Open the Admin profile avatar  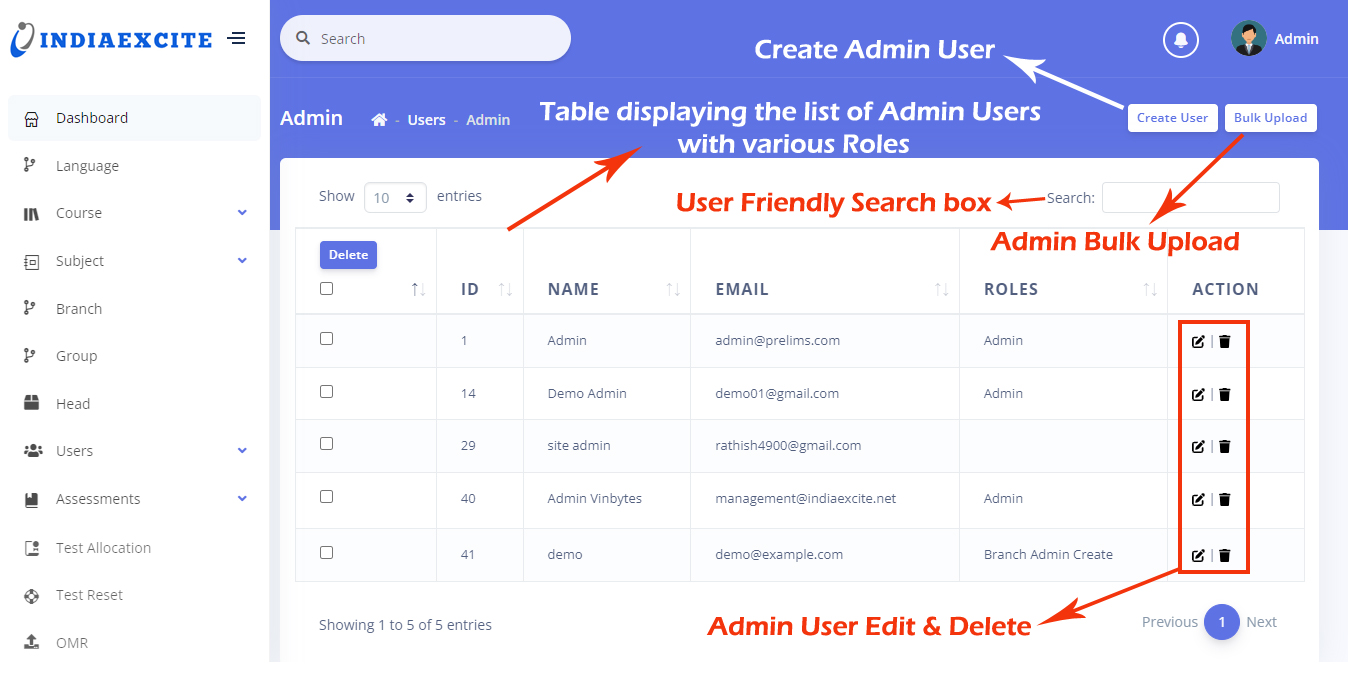(x=1248, y=39)
